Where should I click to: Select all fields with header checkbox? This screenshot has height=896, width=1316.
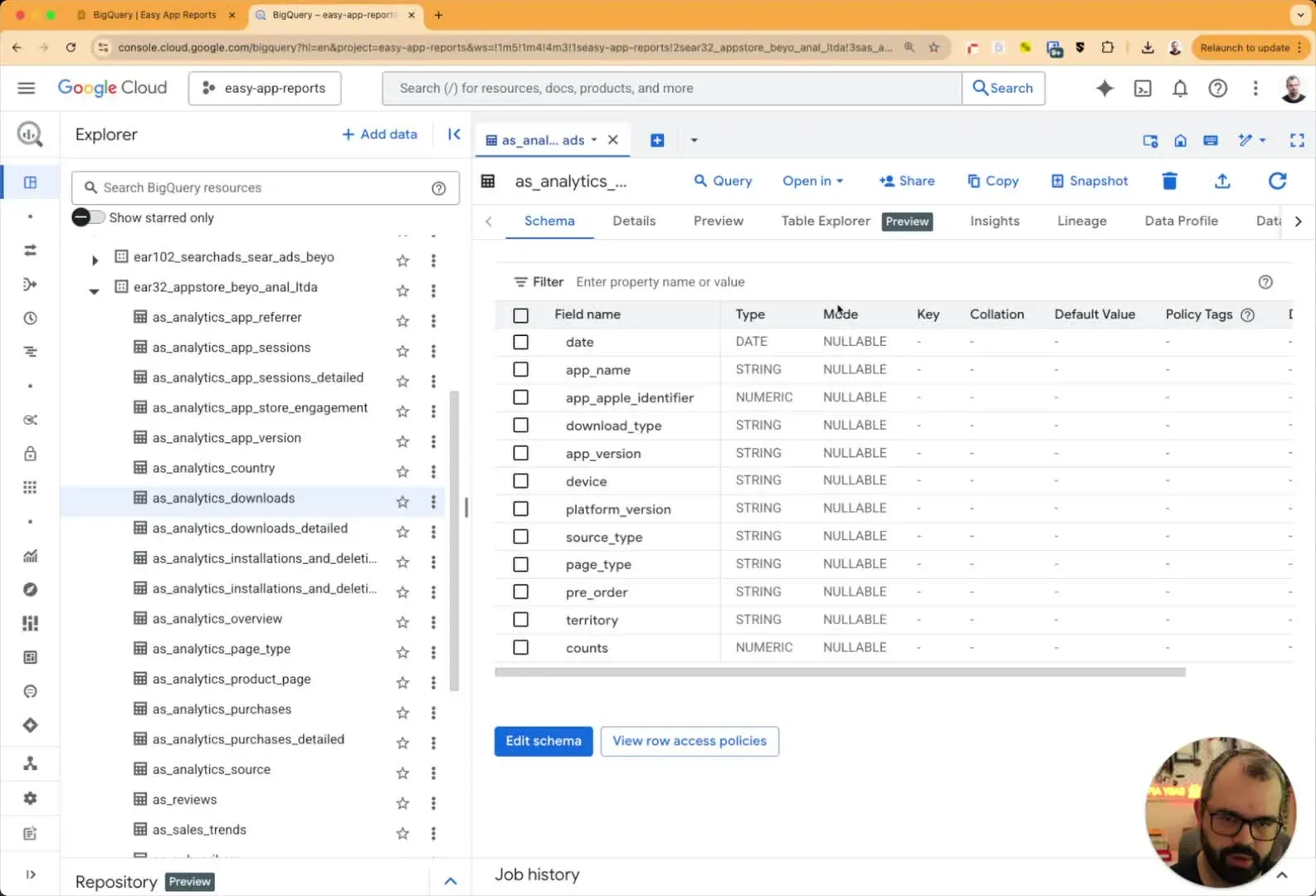coord(520,315)
